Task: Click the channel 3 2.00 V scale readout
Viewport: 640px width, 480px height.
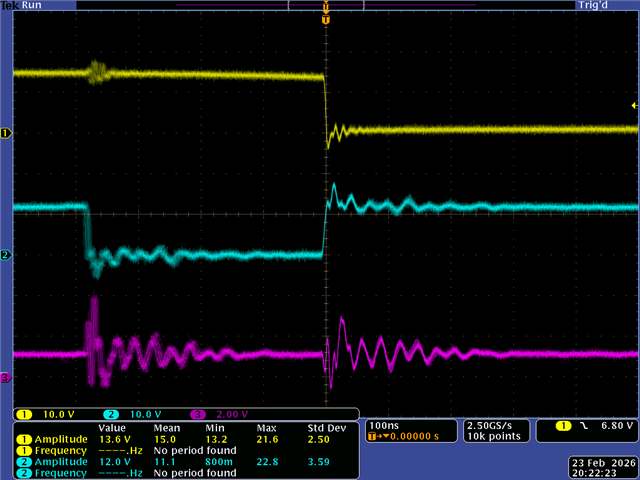Action: 232,415
